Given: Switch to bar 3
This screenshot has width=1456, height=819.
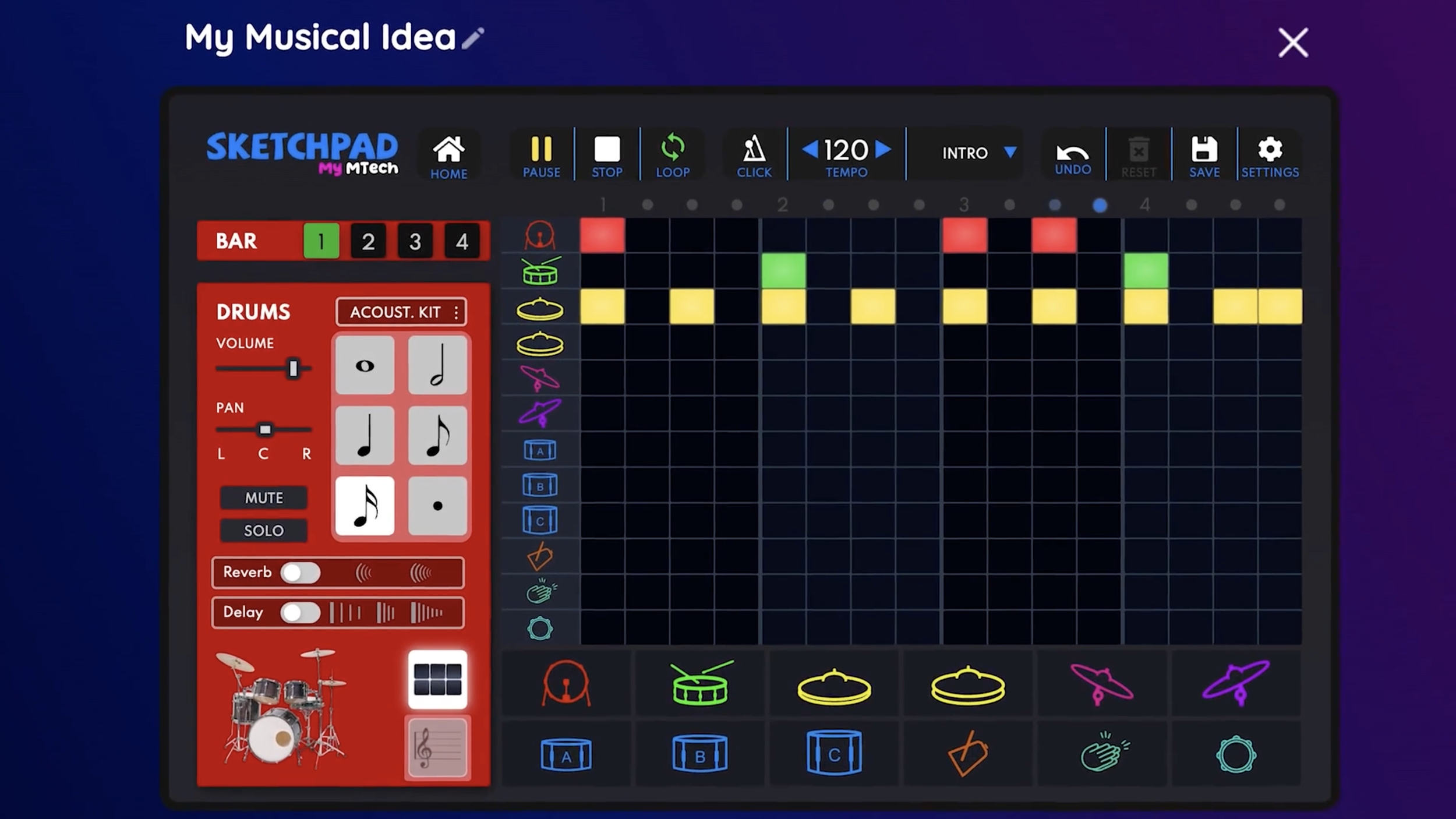Looking at the screenshot, I should (415, 241).
